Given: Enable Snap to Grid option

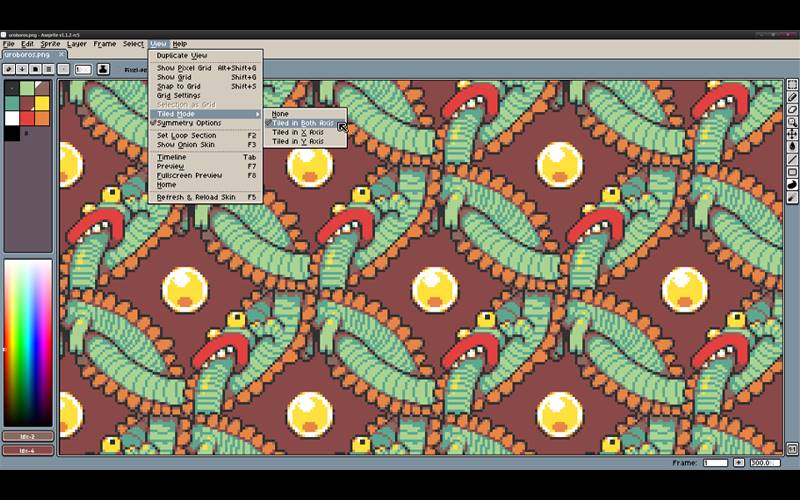Looking at the screenshot, I should coord(178,86).
